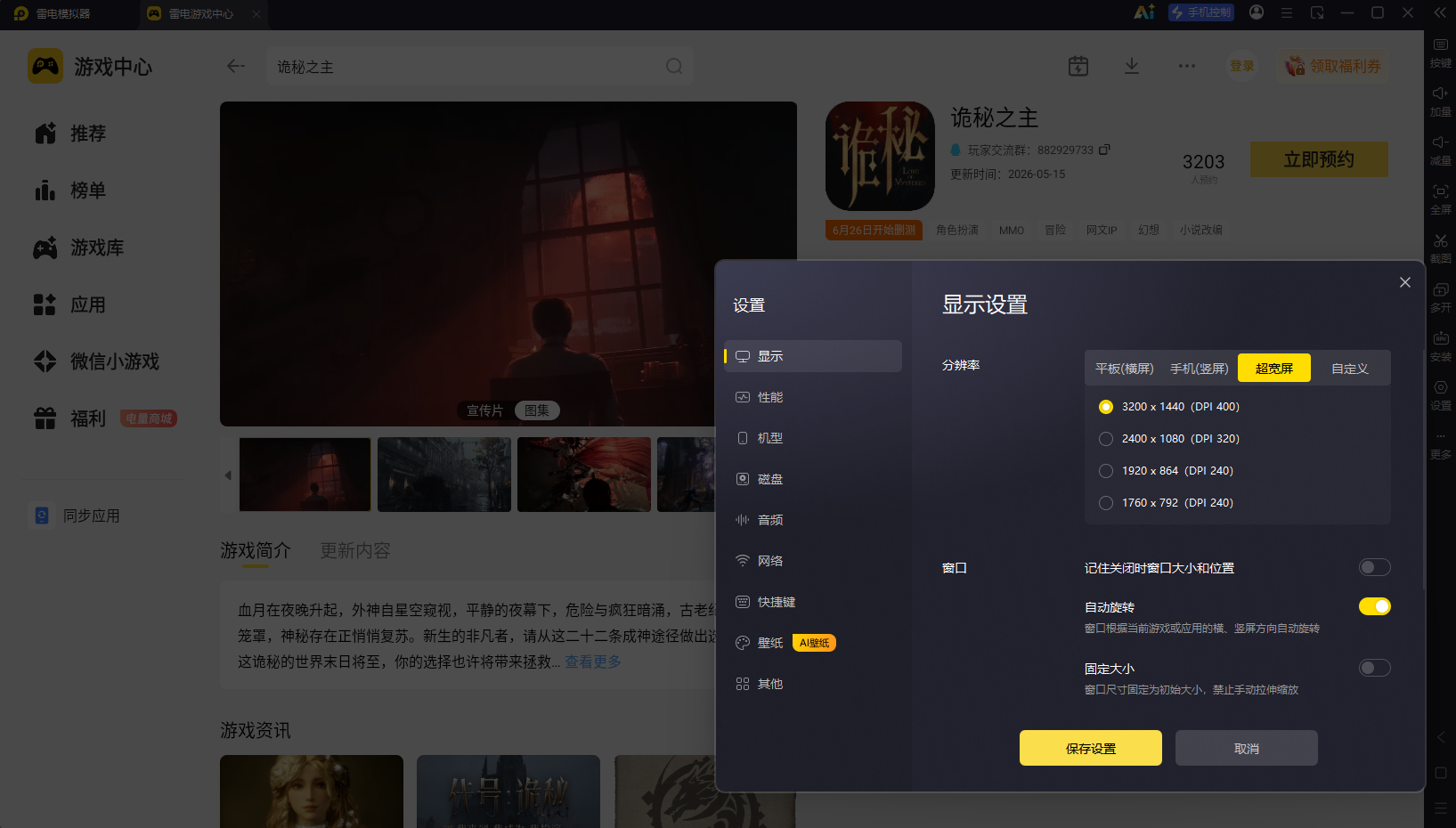1456x828 pixels.
Task: Click the AI assistant icon in title bar
Action: (x=1144, y=12)
